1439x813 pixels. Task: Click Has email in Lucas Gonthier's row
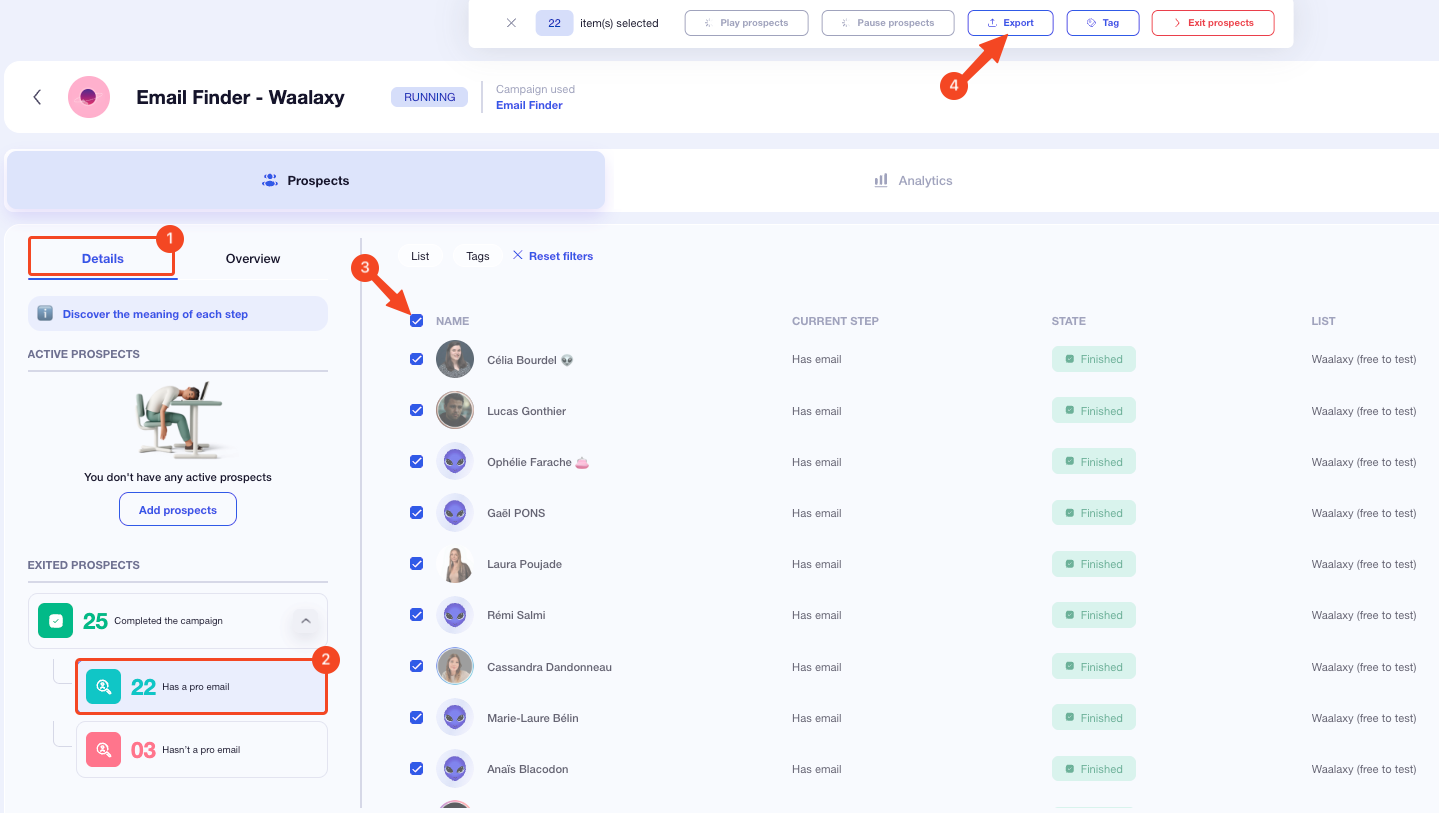pyautogui.click(x=817, y=411)
